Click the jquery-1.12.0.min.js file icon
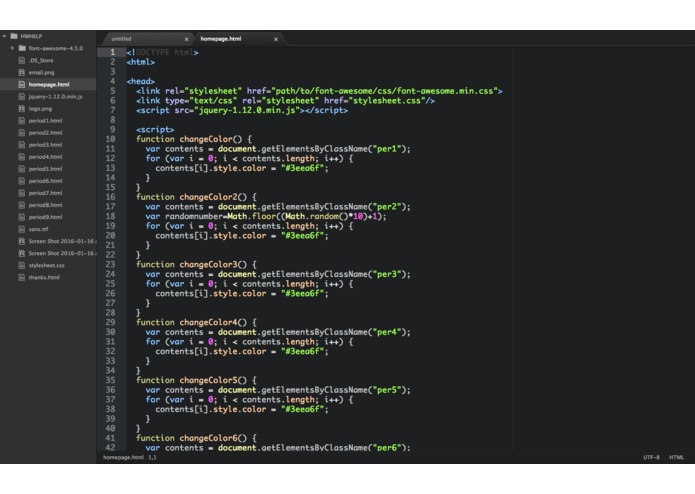 [x=22, y=97]
